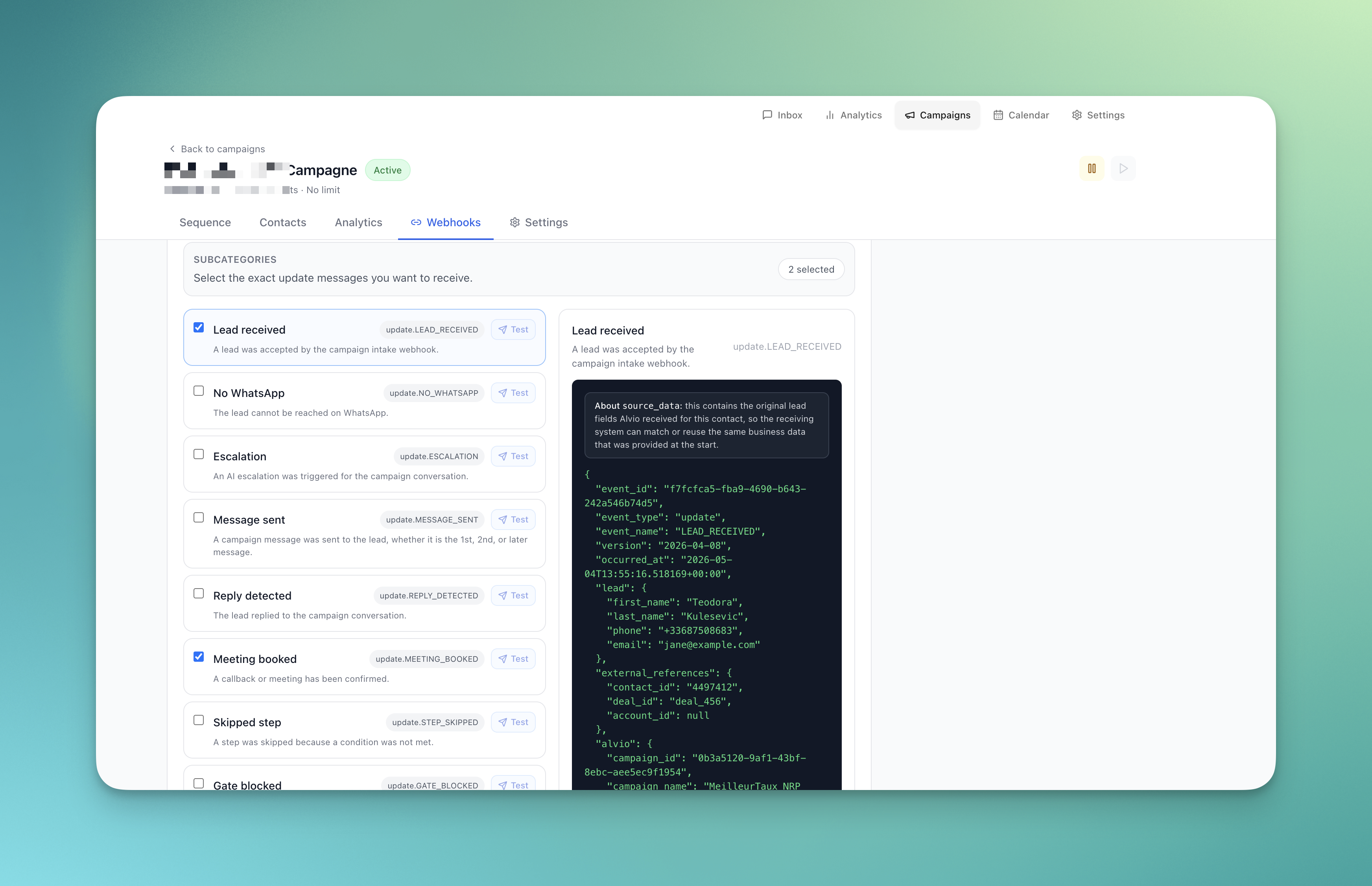Enable the Message sent checkbox
Screen dimensions: 1372x886
click(199, 517)
